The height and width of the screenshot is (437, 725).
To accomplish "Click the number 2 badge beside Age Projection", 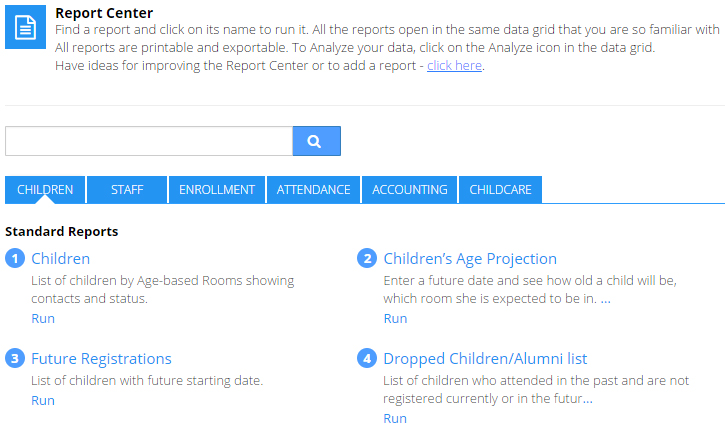I will pyautogui.click(x=367, y=259).
